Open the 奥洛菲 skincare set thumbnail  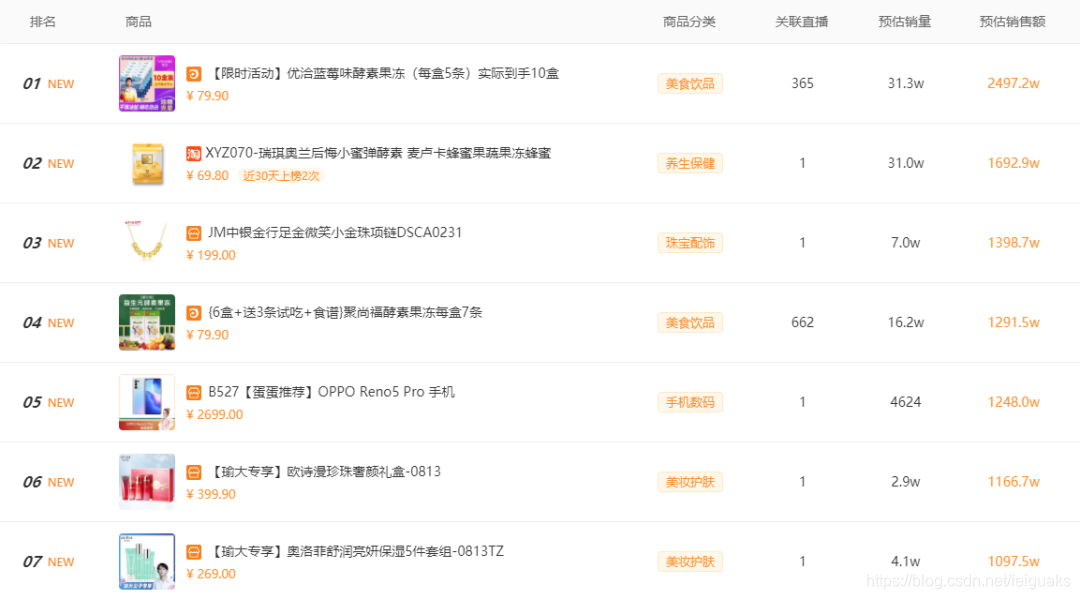pos(147,562)
